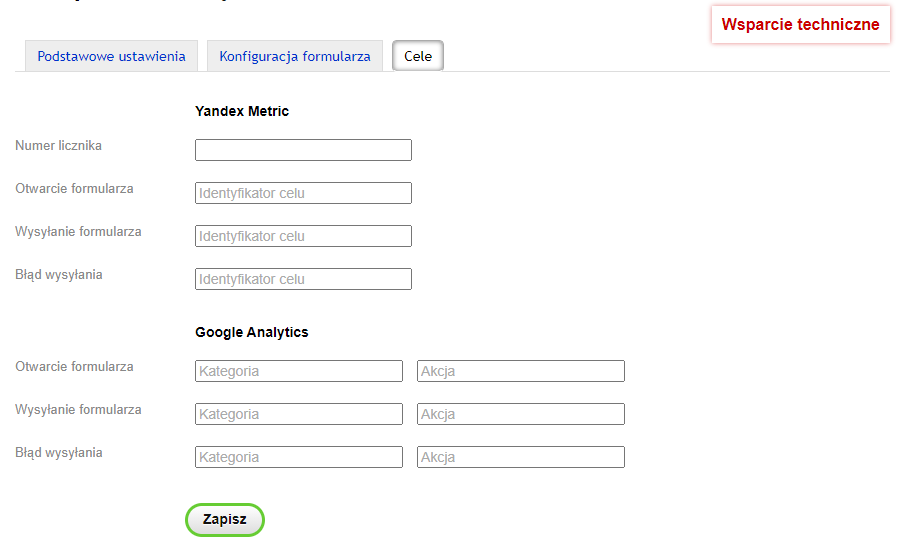
Task: Click Yandex Otwarcie formularza goal identifier field
Action: coord(303,193)
